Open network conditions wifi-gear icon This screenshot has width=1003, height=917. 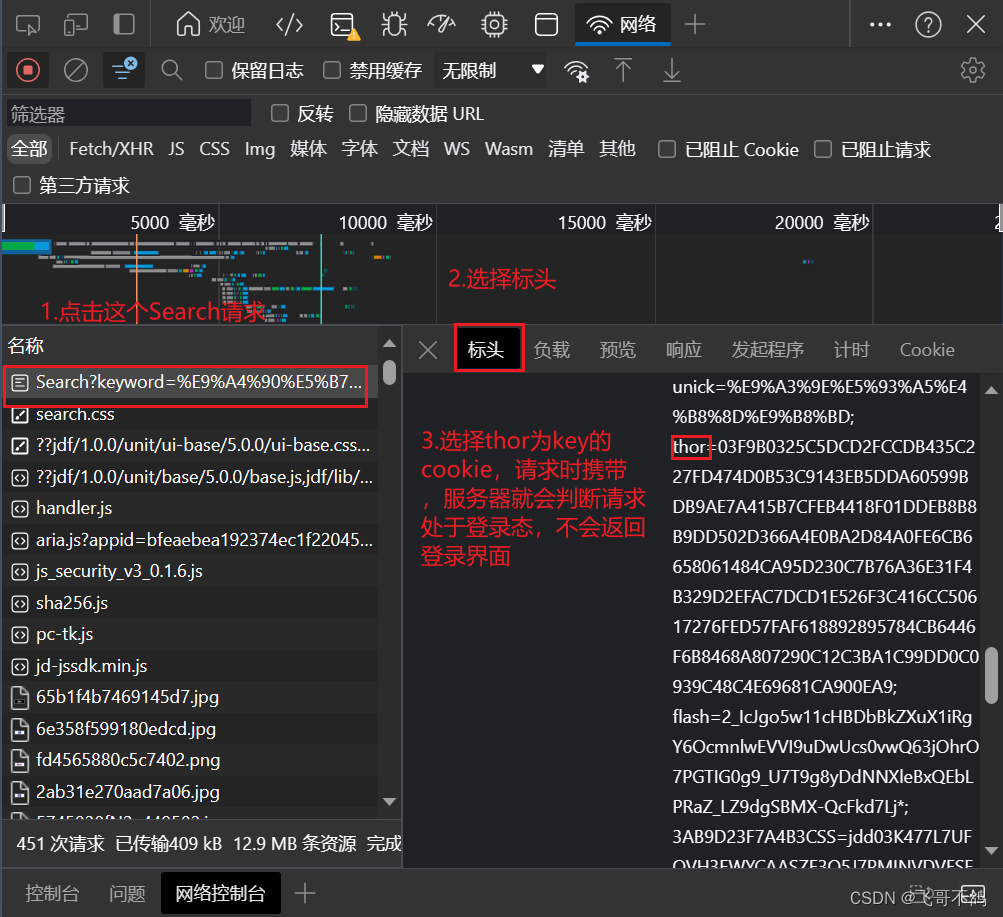(x=577, y=70)
